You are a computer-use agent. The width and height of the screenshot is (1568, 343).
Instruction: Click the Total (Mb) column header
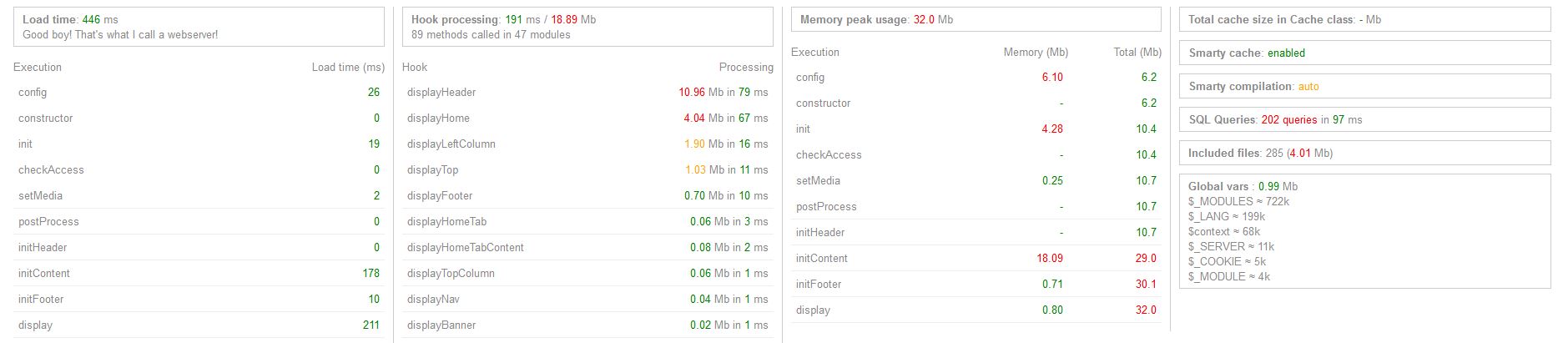1137,52
